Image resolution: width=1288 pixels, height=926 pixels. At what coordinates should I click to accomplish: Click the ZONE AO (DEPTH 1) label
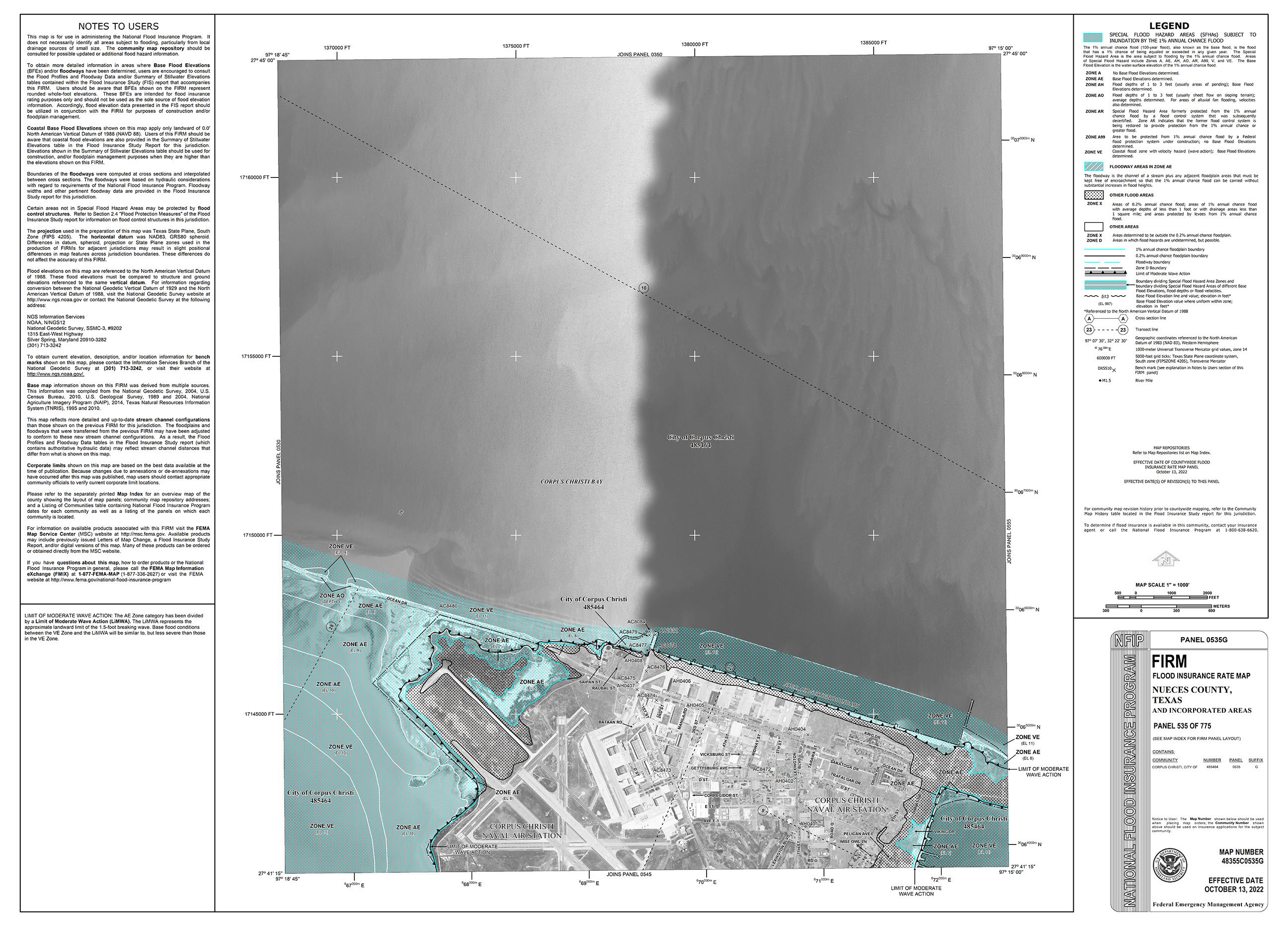pos(332,598)
